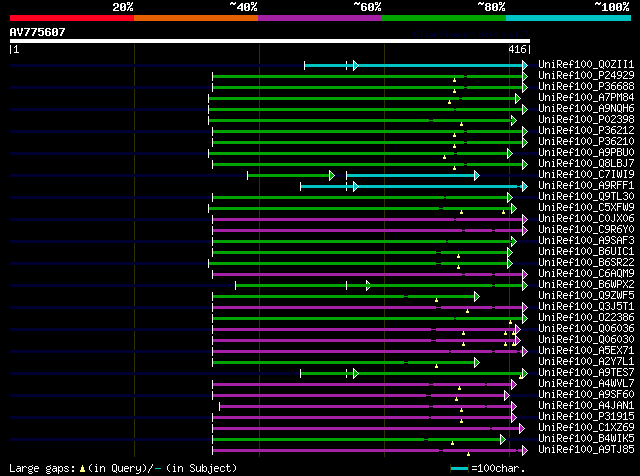Select the UniRef100_C0JX06 label
The height and width of the screenshot is (476, 640).
click(586, 219)
